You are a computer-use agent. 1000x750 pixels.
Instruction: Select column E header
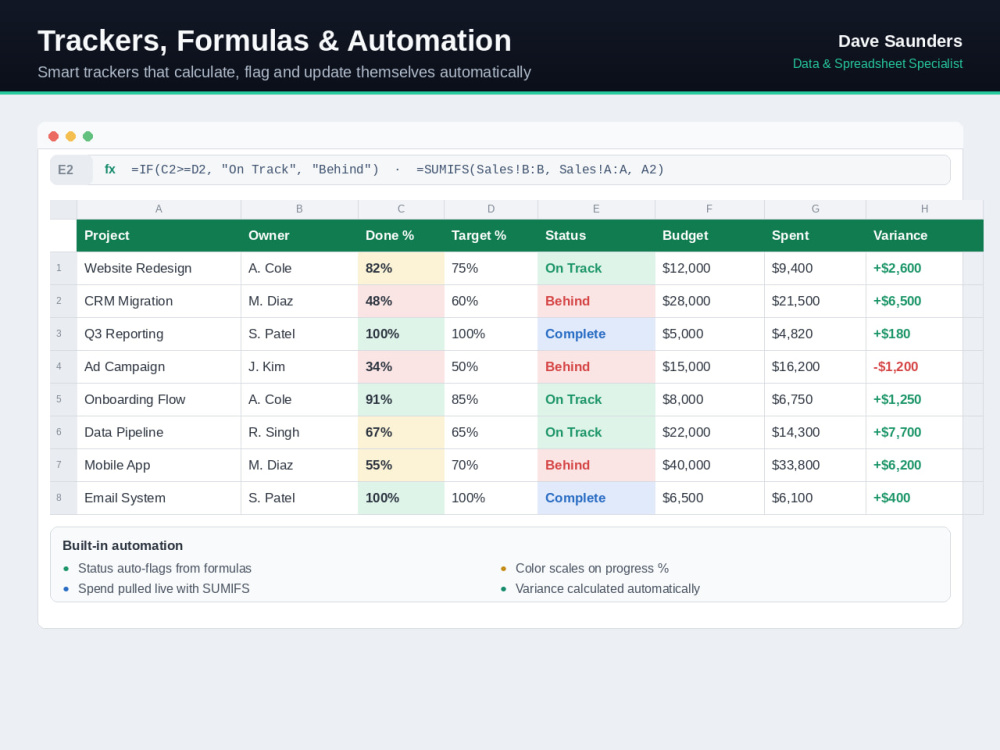pos(596,209)
